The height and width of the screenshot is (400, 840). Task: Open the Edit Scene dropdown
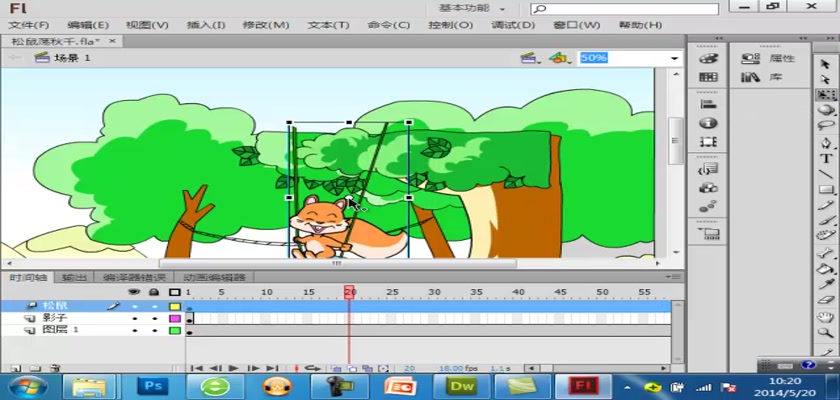pyautogui.click(x=530, y=58)
